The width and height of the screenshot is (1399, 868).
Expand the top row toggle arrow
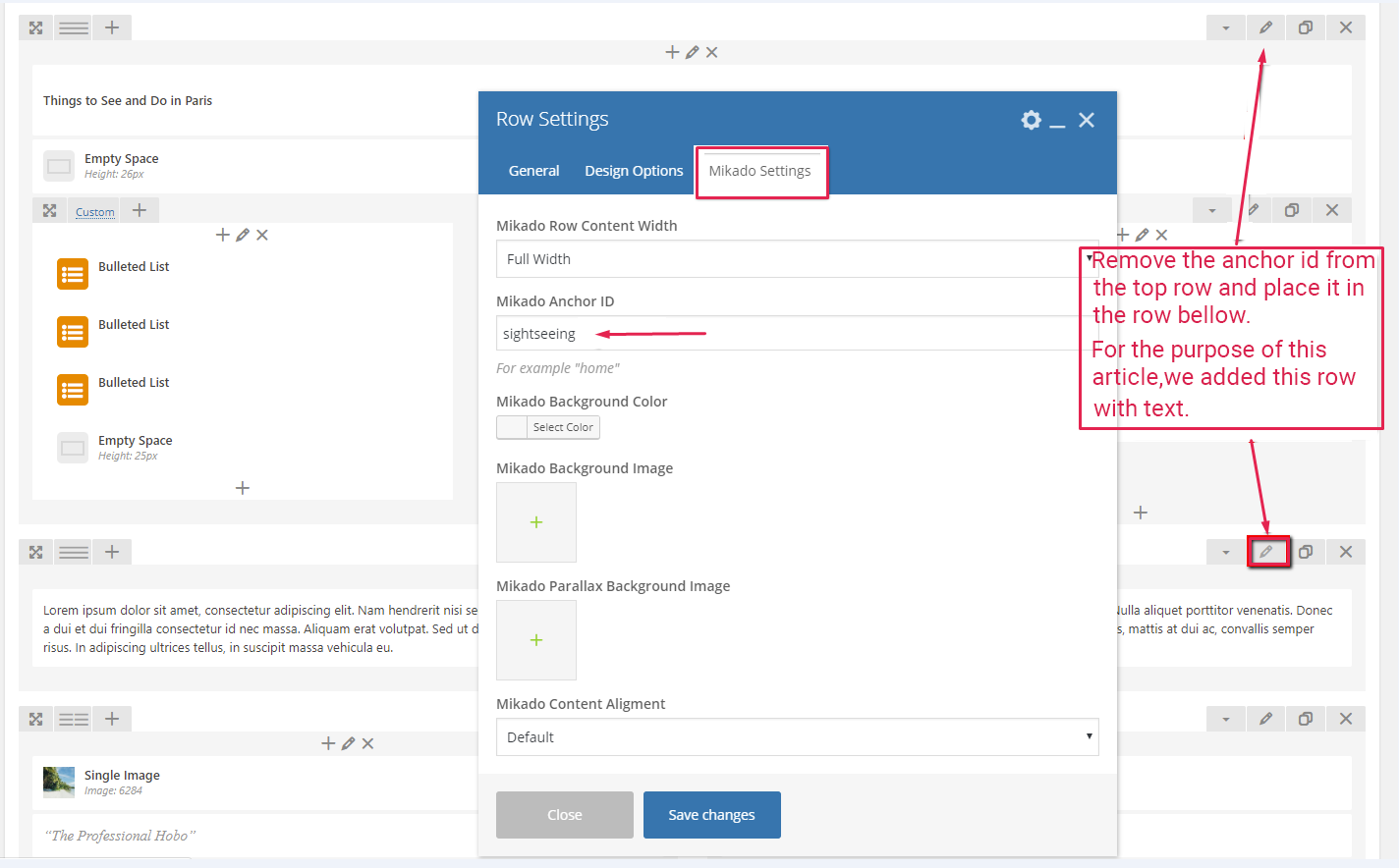[x=1225, y=27]
